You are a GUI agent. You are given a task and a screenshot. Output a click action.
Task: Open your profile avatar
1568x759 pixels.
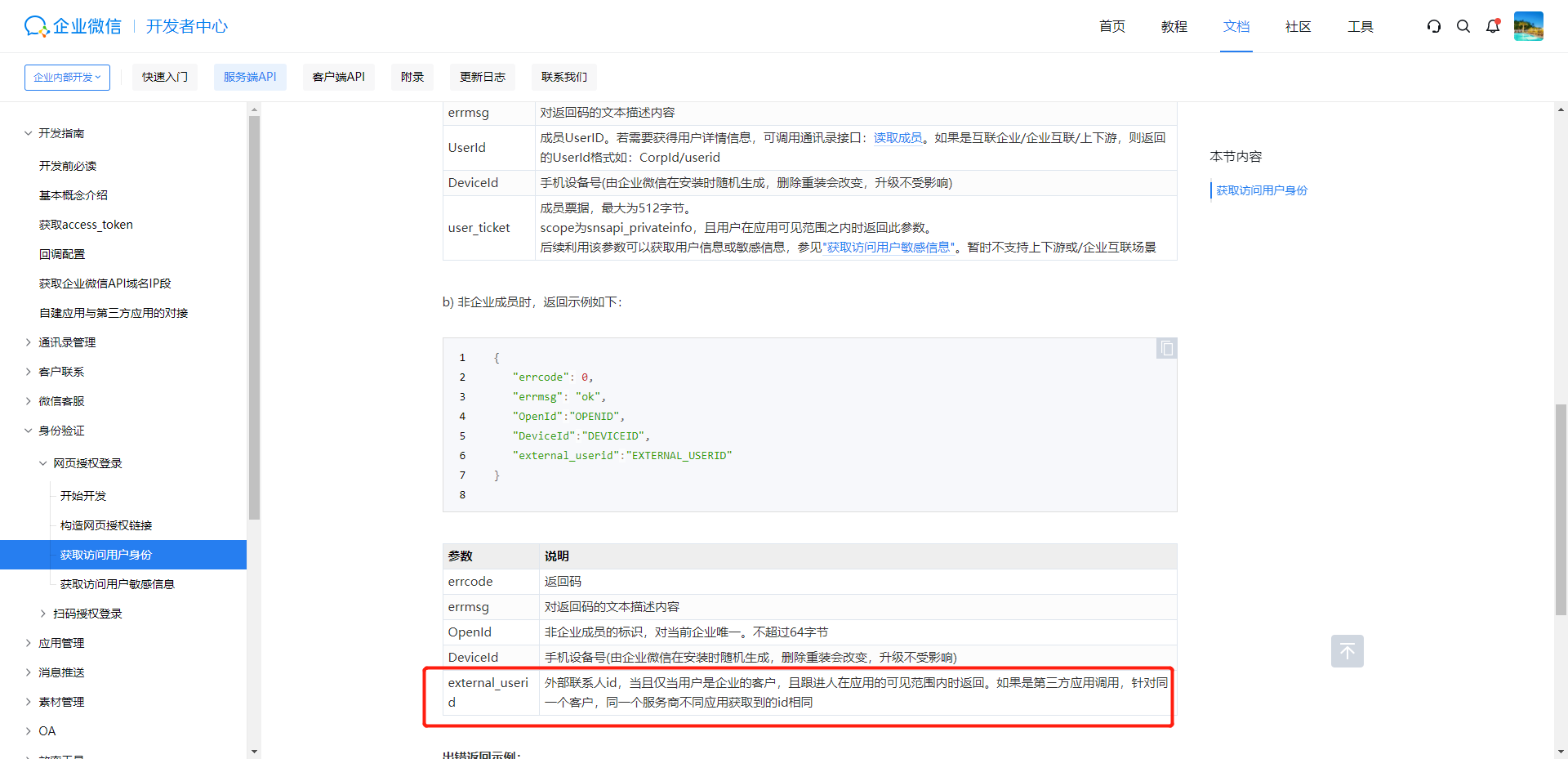pyautogui.click(x=1528, y=26)
